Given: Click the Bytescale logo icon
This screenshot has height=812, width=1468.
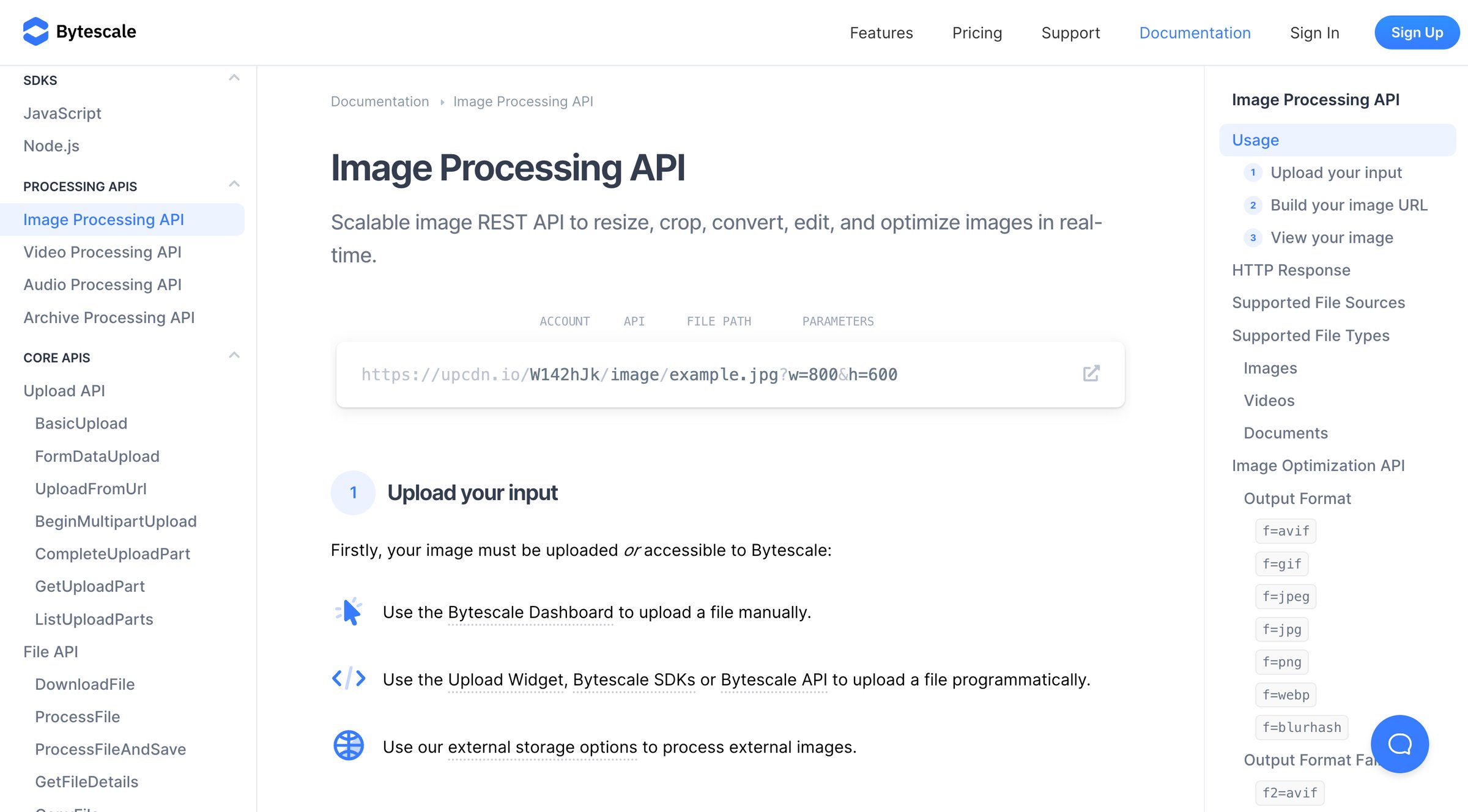Looking at the screenshot, I should pos(35,32).
